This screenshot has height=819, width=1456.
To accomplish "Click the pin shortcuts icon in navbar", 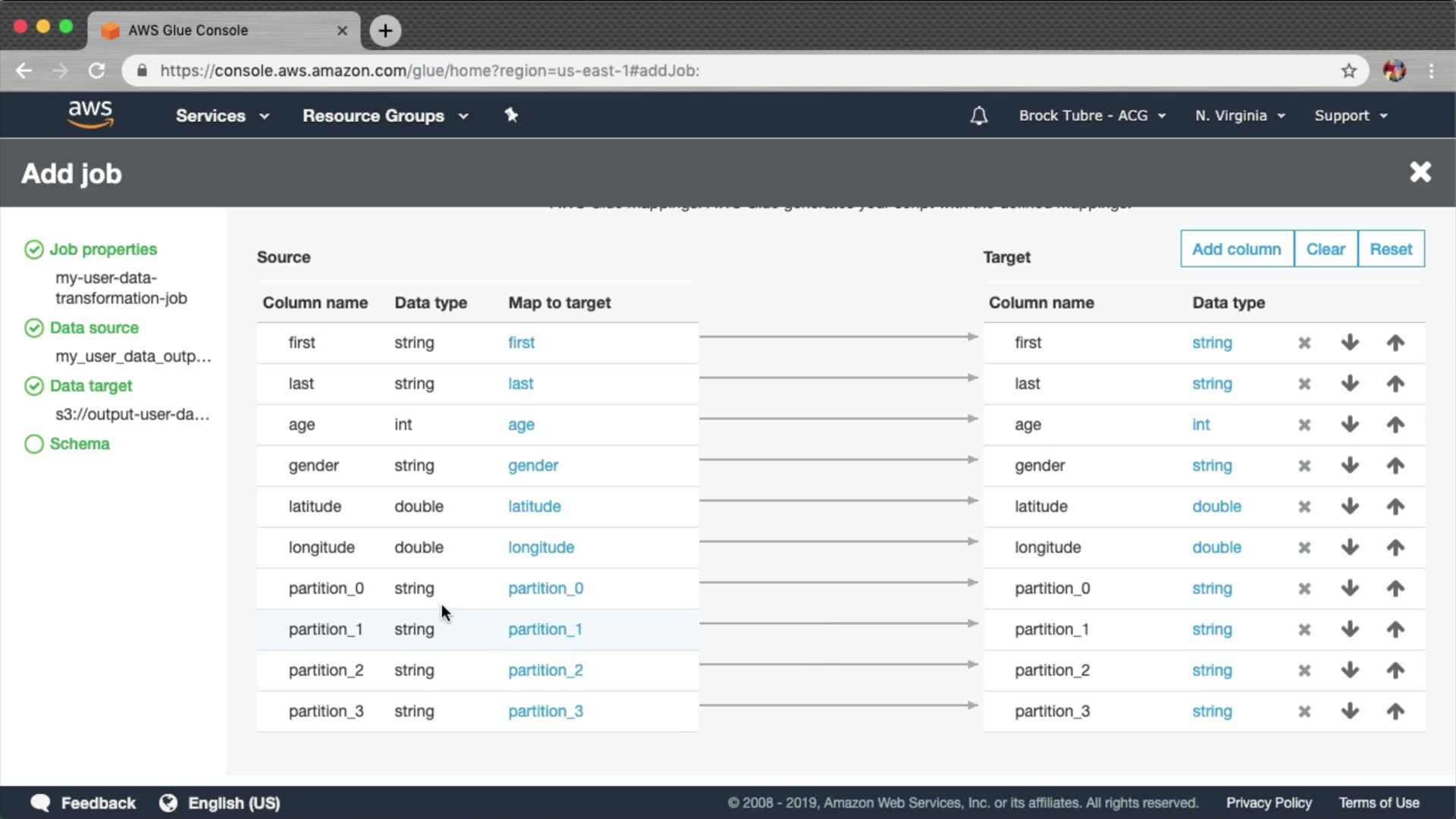I will click(x=511, y=115).
